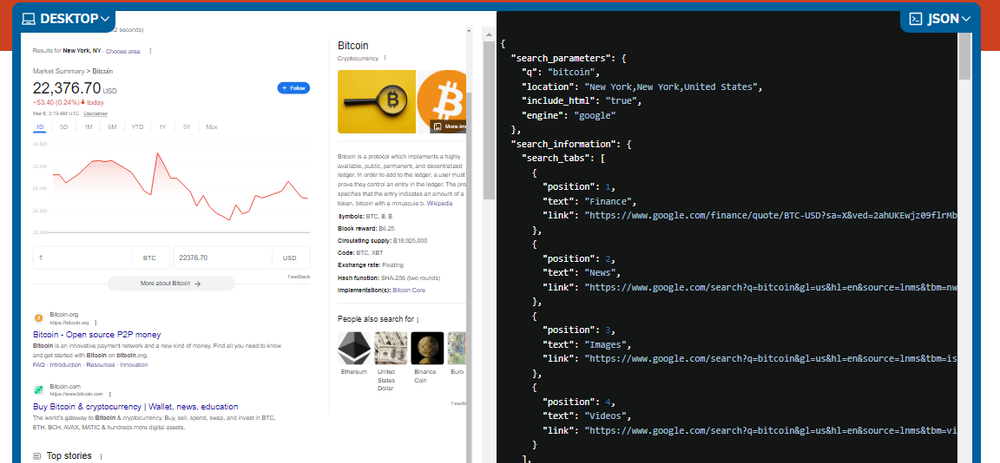1000x463 pixels.
Task: Click the Videos link URL in JSON
Action: [771, 431]
